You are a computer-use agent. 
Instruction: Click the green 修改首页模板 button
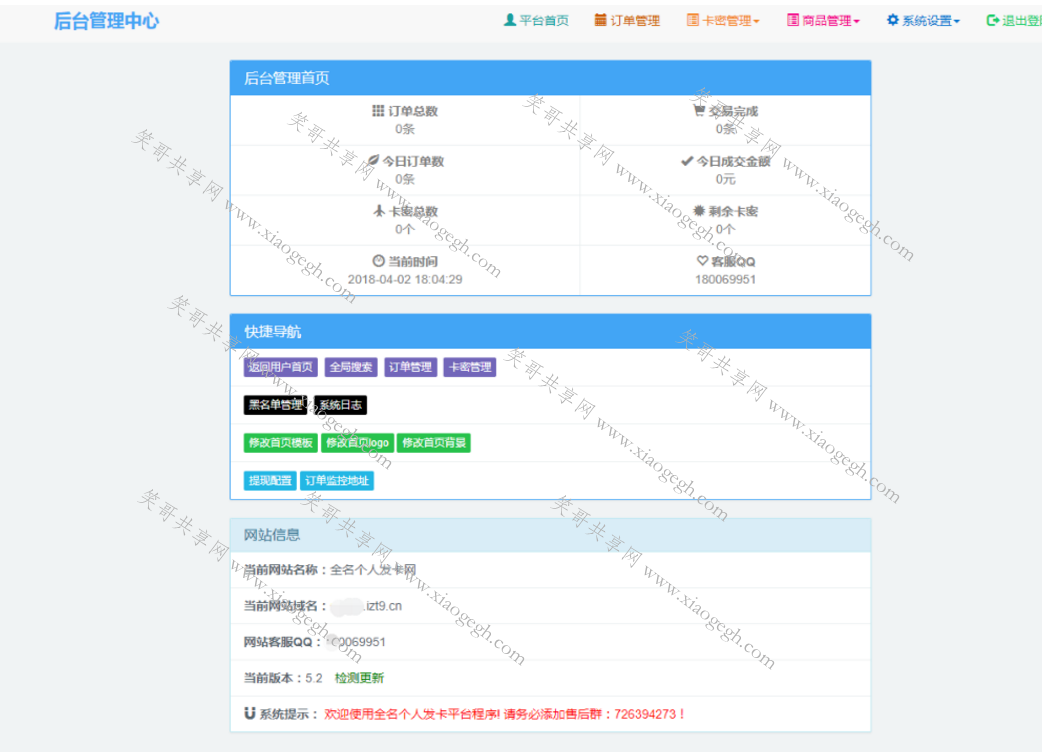(280, 442)
